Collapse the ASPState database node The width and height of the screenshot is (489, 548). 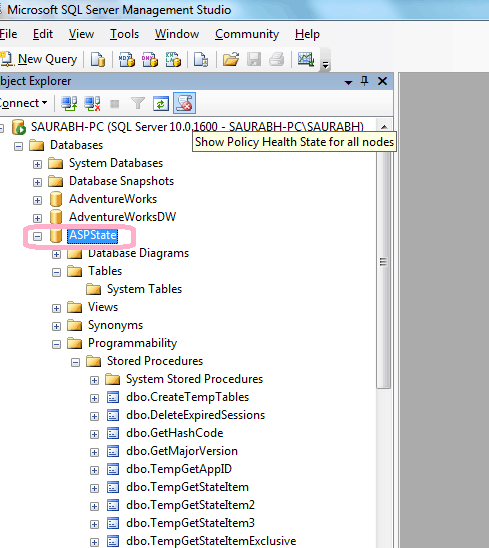tap(37, 236)
